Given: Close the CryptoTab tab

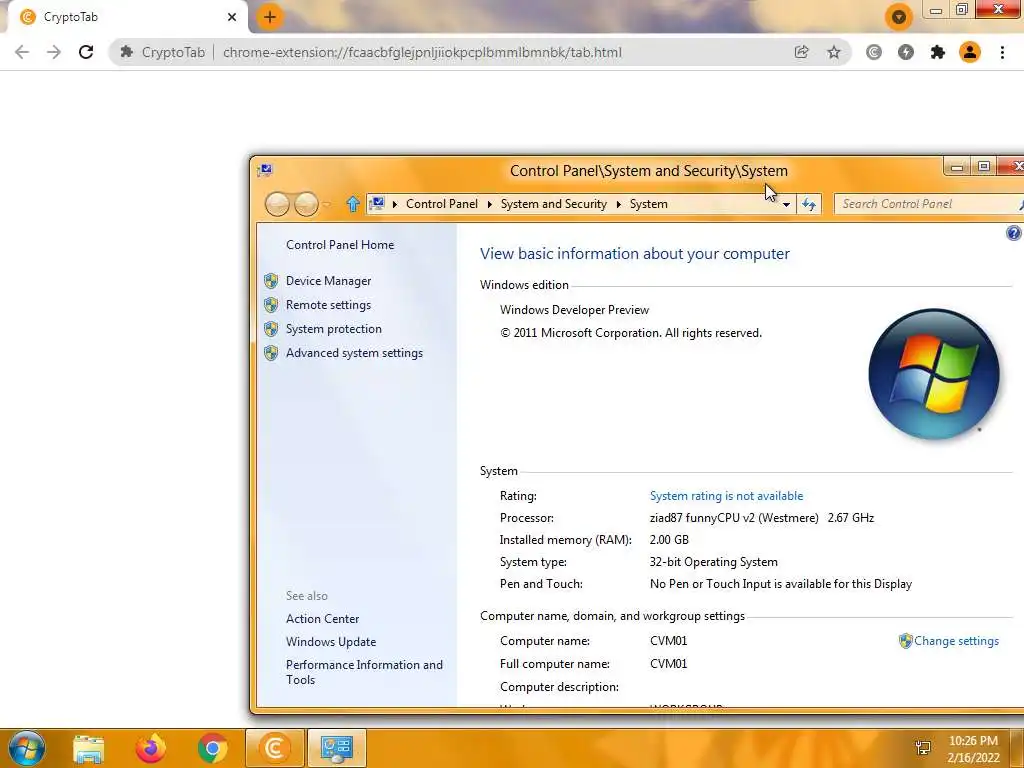Looking at the screenshot, I should pos(232,17).
